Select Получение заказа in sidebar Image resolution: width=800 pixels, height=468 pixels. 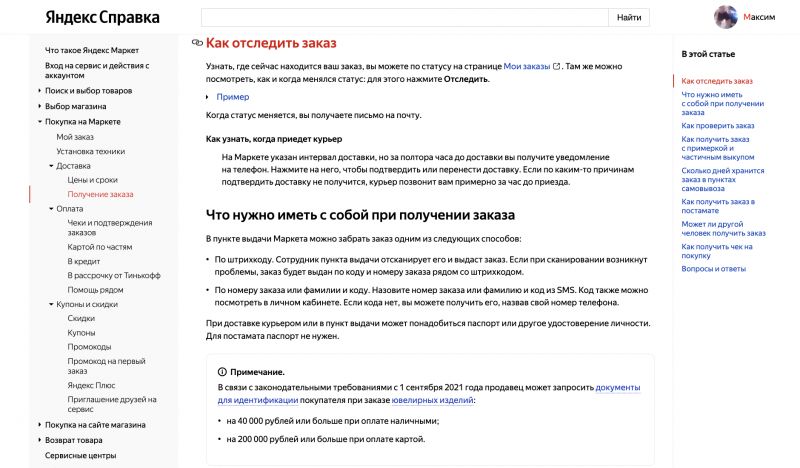[x=101, y=194]
